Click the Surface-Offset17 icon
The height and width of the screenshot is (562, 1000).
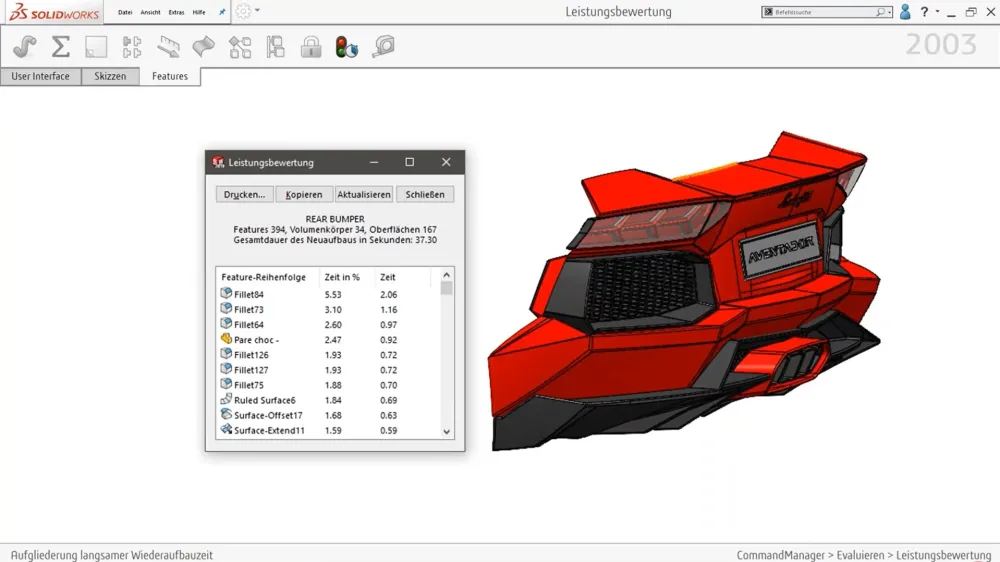coord(226,415)
